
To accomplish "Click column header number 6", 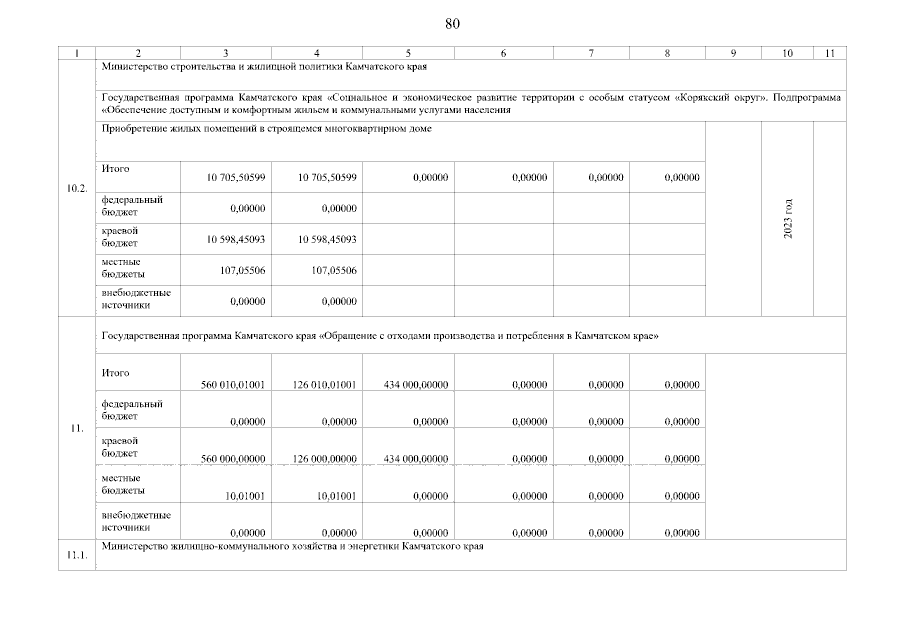I will point(503,53).
